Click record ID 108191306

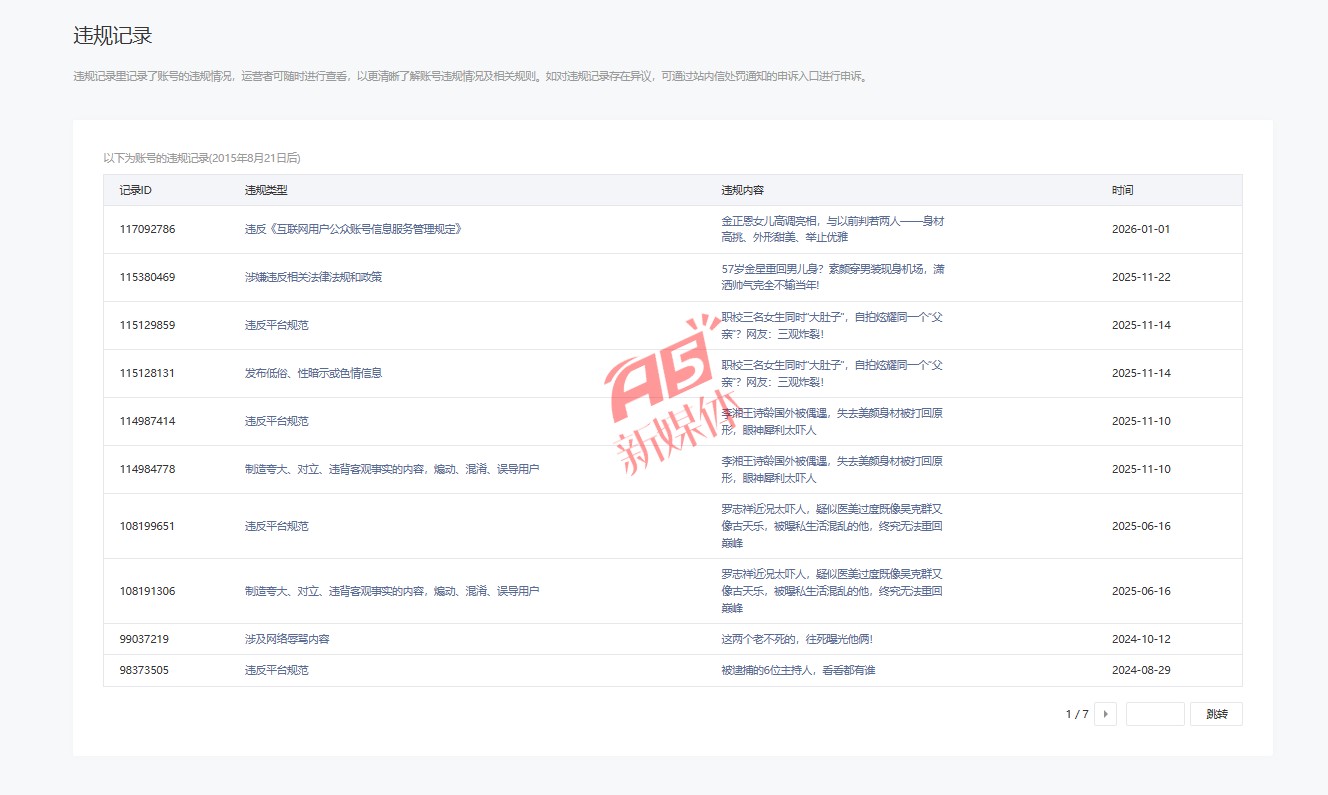coord(147,591)
